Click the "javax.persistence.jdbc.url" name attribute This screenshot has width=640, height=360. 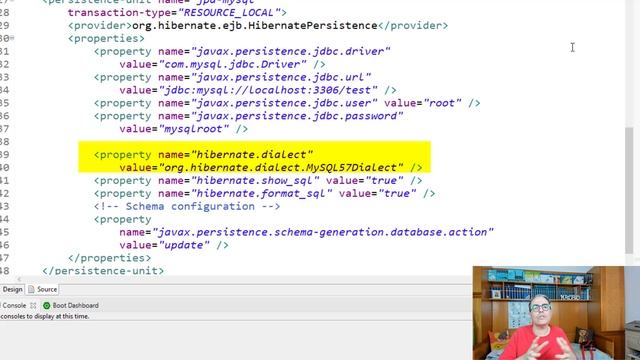[x=281, y=77]
